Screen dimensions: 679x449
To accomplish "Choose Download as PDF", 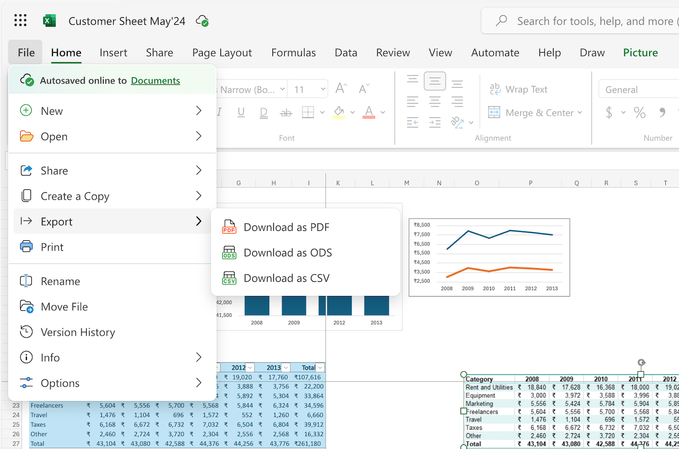I will click(286, 227).
